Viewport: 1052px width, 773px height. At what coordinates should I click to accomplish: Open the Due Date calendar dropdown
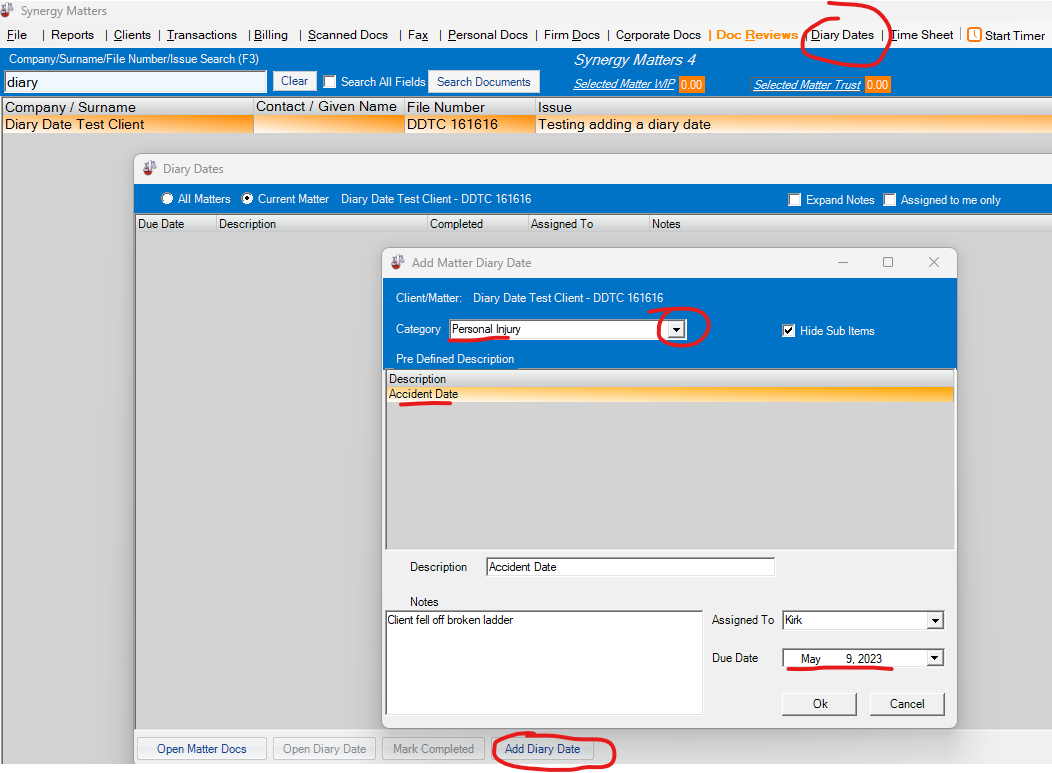point(935,658)
